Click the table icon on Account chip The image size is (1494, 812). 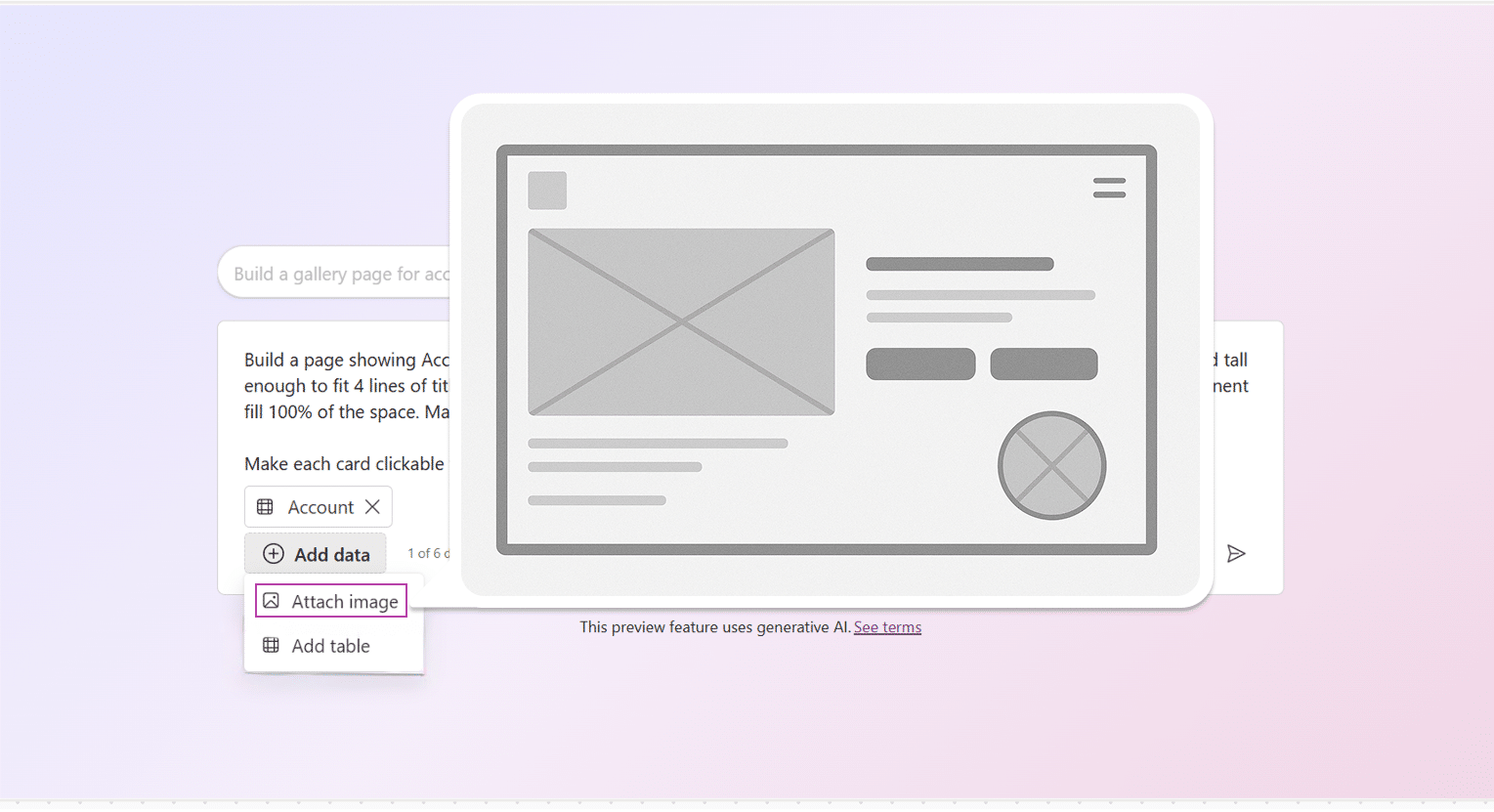coord(265,507)
